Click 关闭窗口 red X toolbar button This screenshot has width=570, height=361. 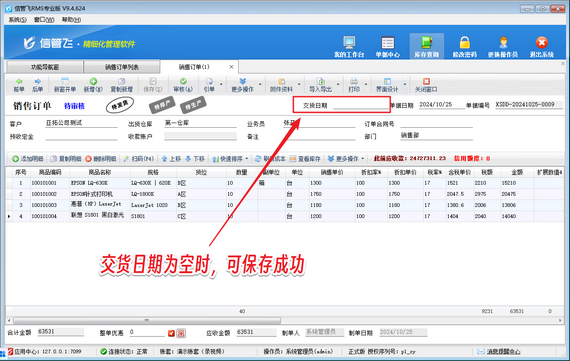pos(426,85)
